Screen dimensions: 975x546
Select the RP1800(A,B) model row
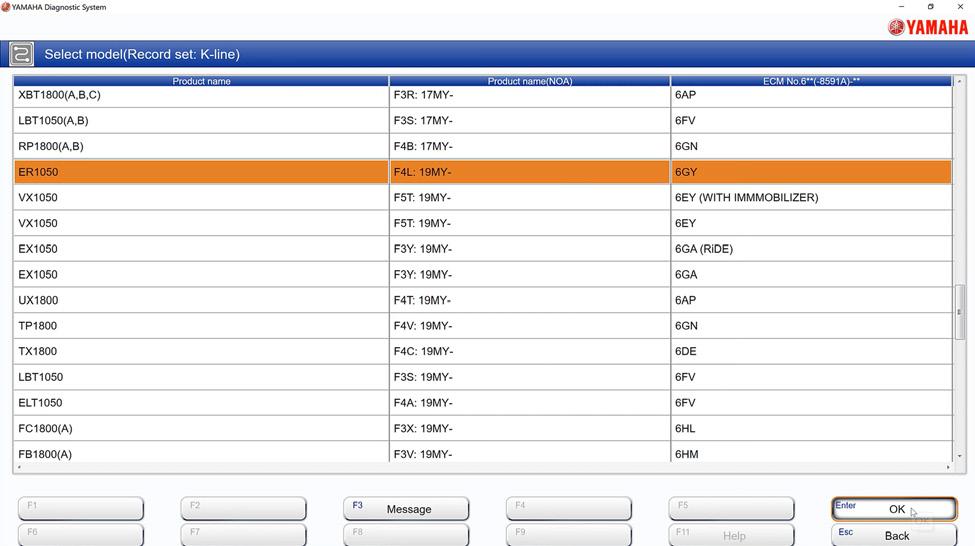coord(483,146)
